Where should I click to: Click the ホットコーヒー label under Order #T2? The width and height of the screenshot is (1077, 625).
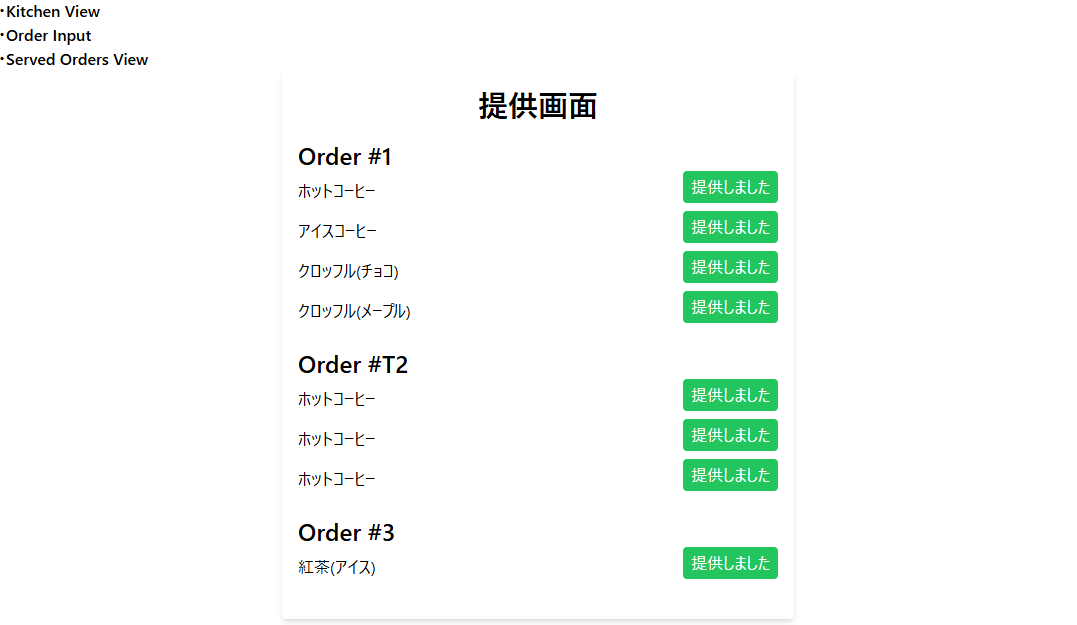click(x=336, y=398)
